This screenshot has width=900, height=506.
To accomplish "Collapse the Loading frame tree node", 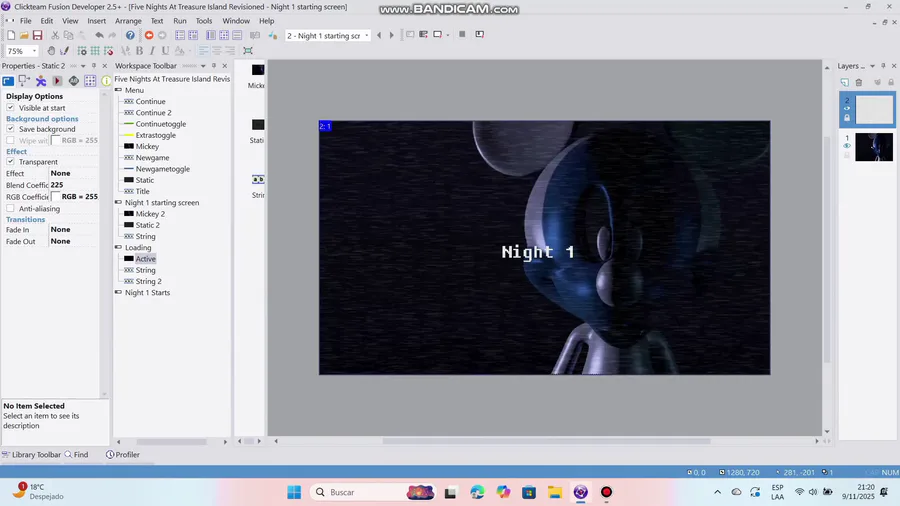I will coord(118,247).
